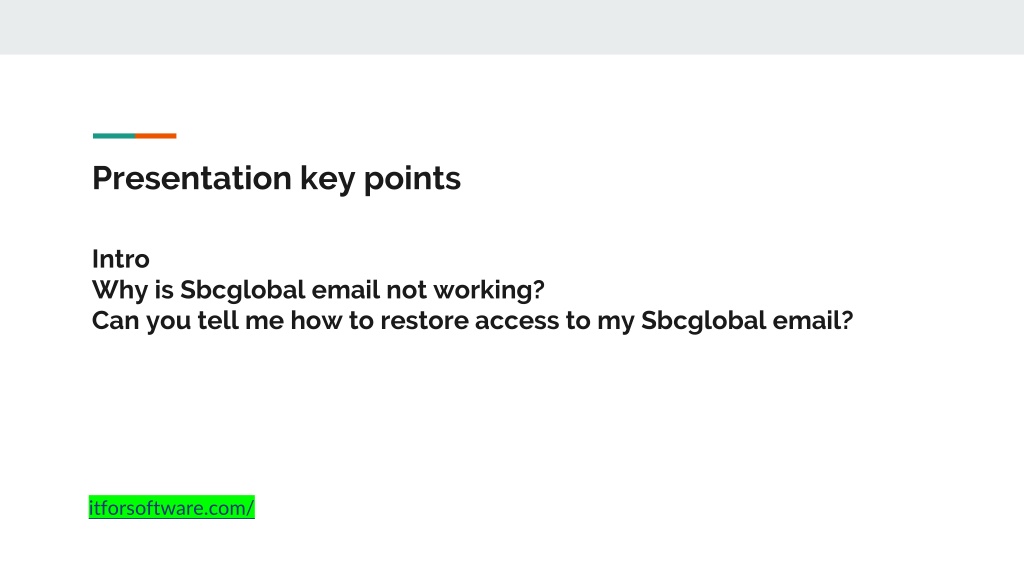1024x576 pixels.
Task: Click the Presentation key points title
Action: [x=276, y=178]
